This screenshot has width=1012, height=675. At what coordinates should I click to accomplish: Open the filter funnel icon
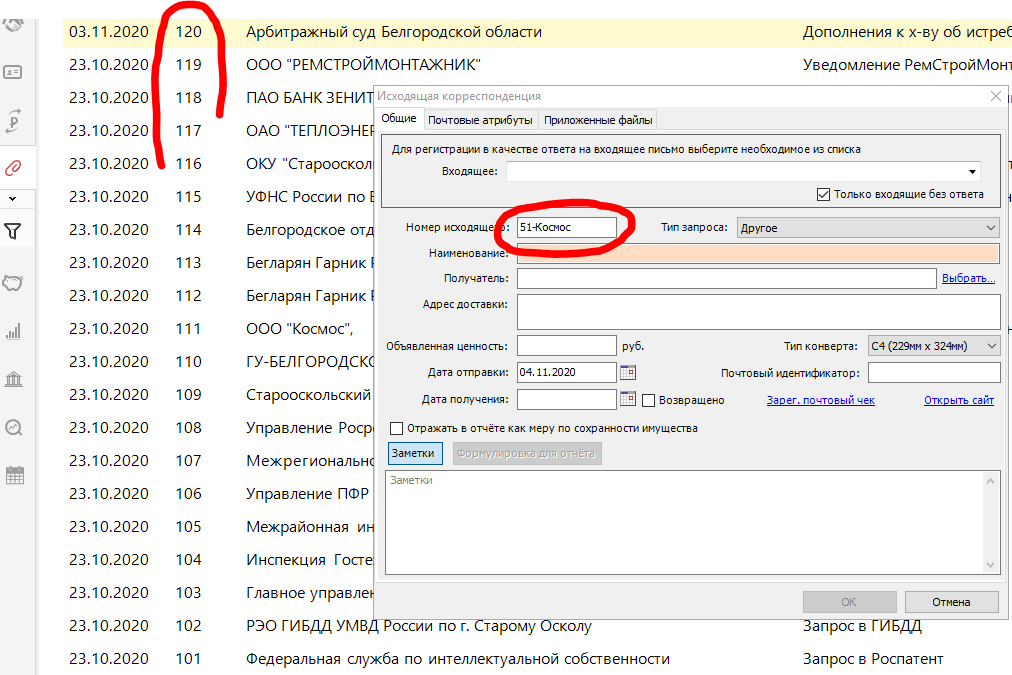[14, 232]
